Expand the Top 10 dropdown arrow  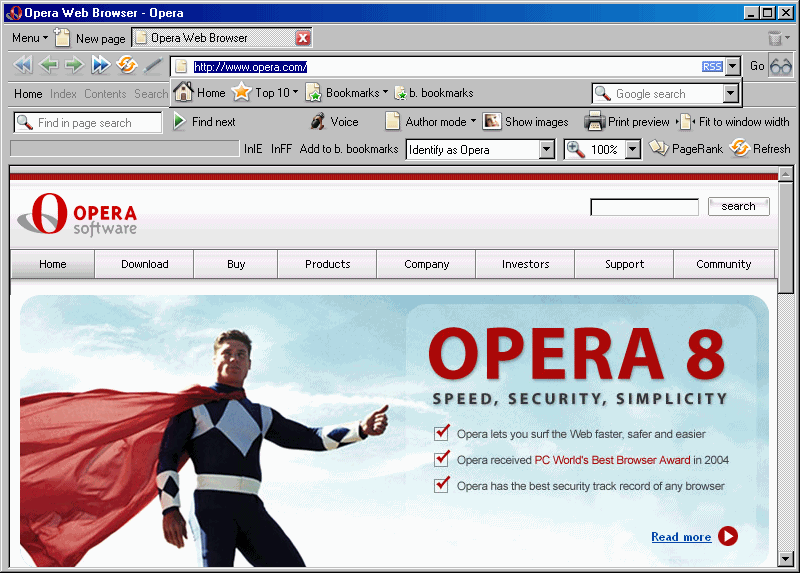pyautogui.click(x=295, y=92)
